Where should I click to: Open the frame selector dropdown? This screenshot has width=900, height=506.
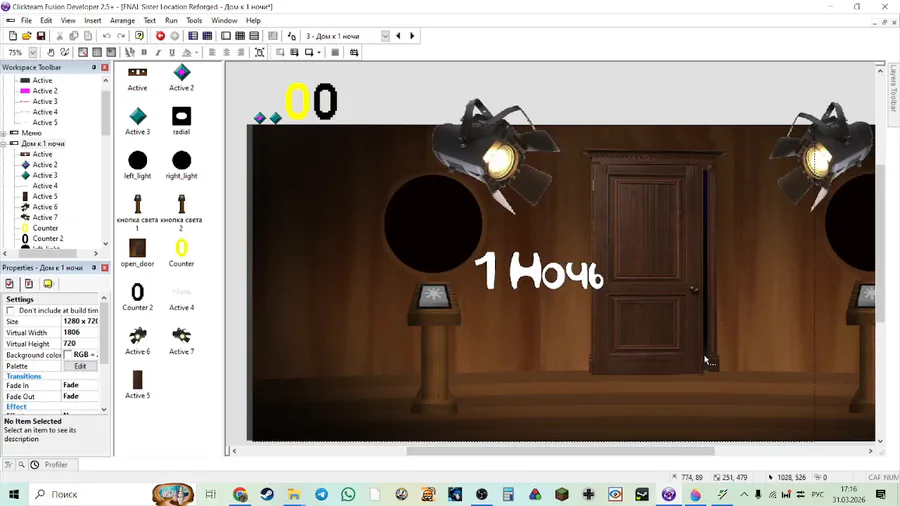tap(385, 36)
